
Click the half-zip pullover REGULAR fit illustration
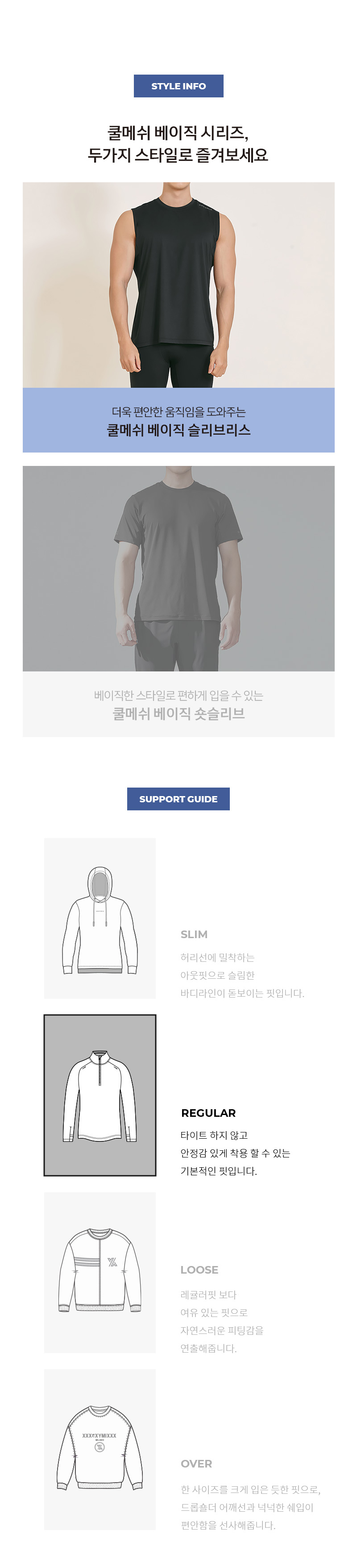(x=100, y=1095)
